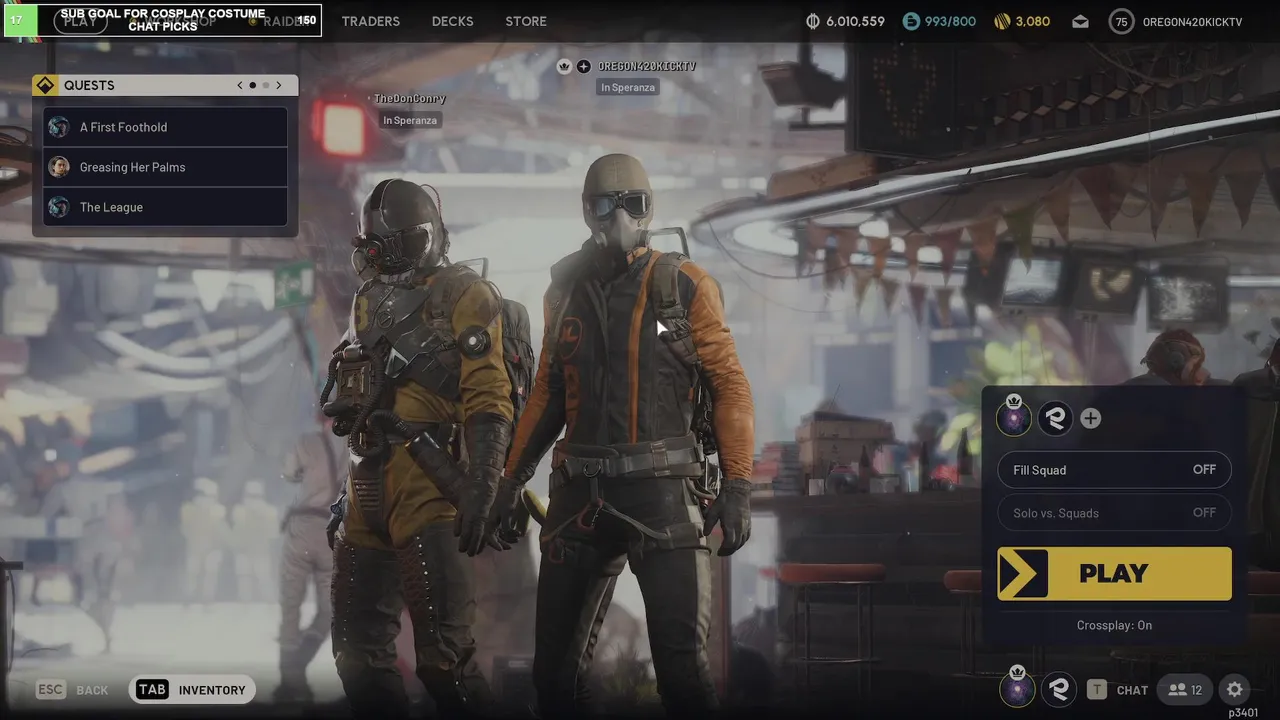
Task: Open The League quest
Action: point(165,207)
